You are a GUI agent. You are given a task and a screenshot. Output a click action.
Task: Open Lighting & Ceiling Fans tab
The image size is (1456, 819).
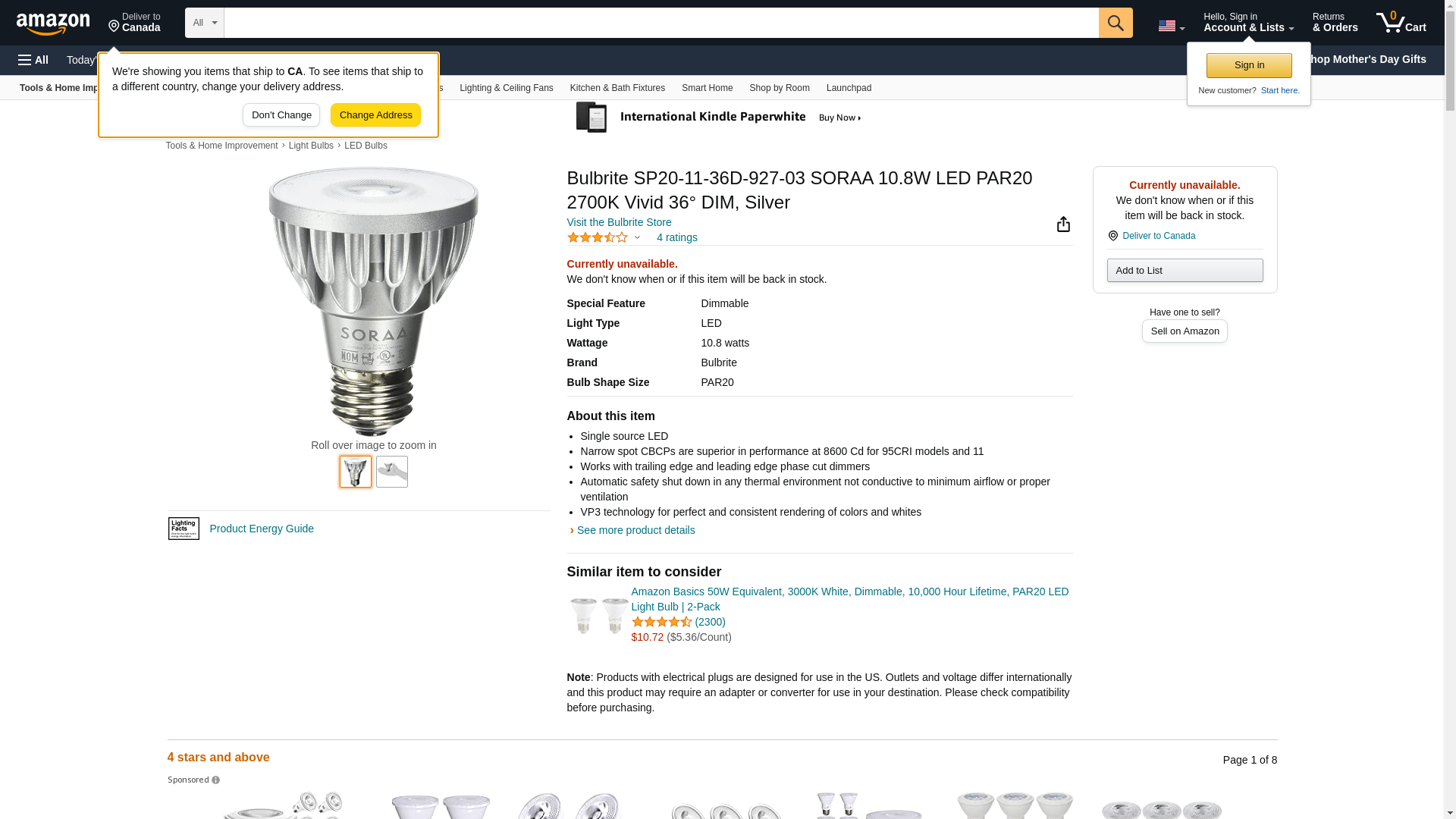(x=506, y=88)
